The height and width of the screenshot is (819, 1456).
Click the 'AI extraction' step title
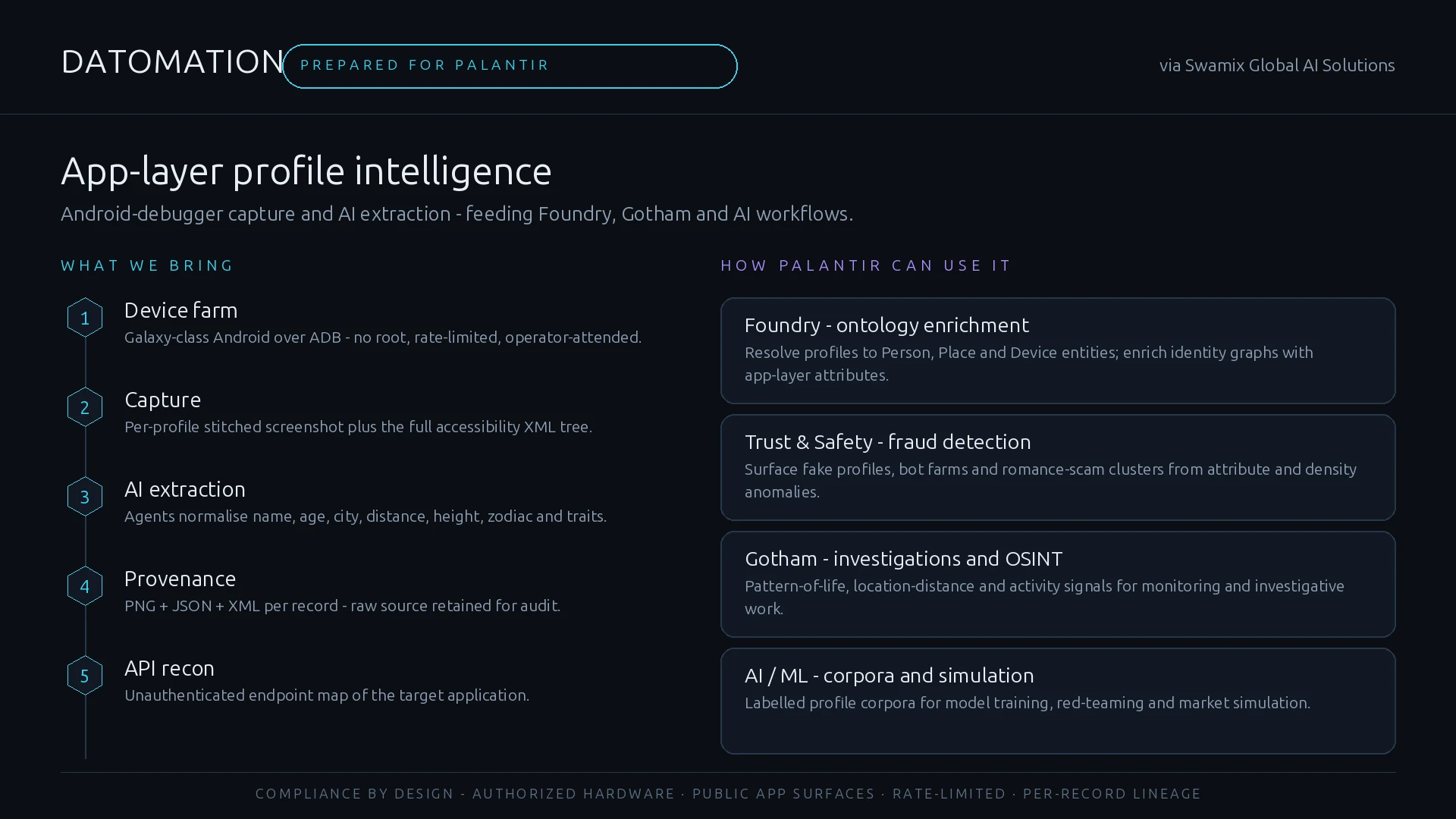(185, 489)
